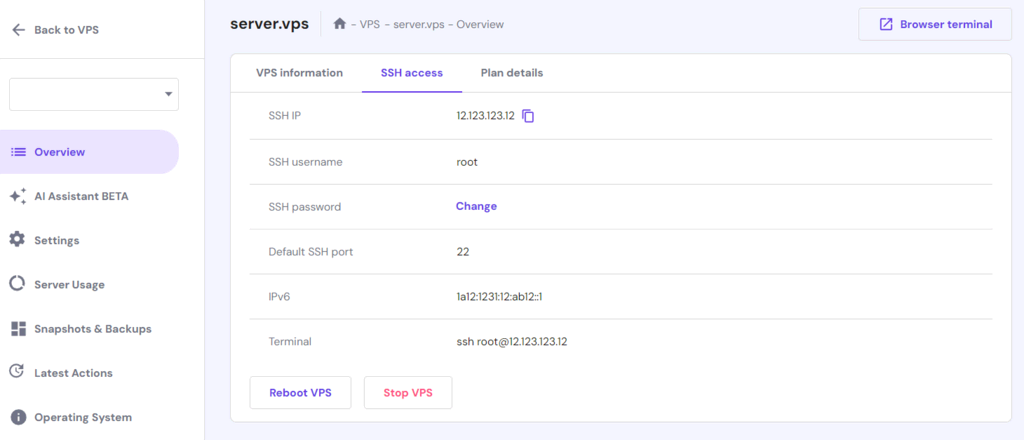The width and height of the screenshot is (1024, 440).
Task: Select the SSH access tab
Action: (412, 73)
